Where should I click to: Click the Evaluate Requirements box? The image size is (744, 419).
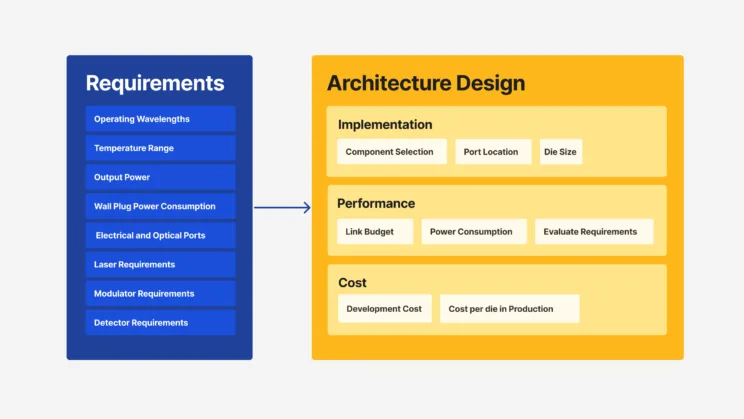(594, 232)
